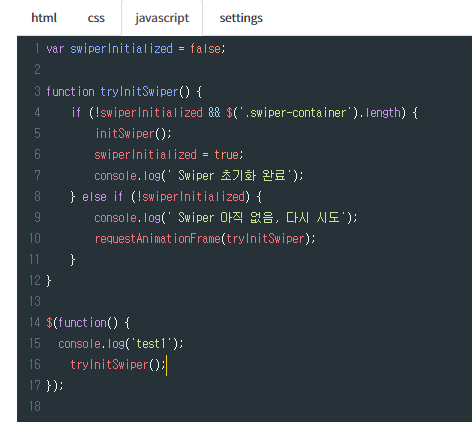This screenshot has height=422, width=472.
Task: Click 'Swiper 초기화 완료' string on line 7
Action: click(x=232, y=176)
